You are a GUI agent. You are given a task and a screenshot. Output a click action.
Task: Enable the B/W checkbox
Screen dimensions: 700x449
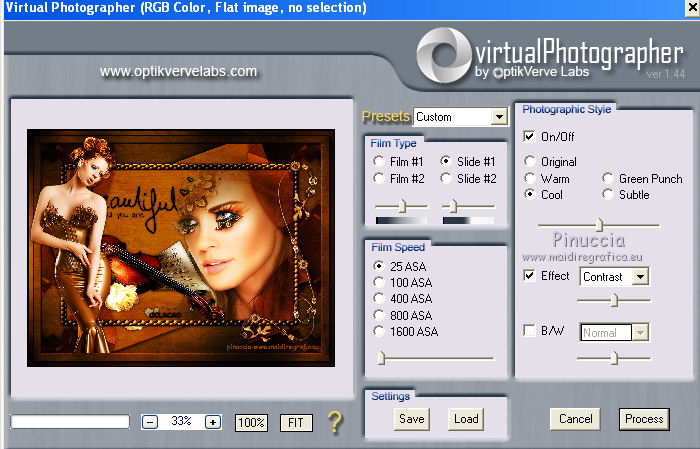[x=529, y=331]
